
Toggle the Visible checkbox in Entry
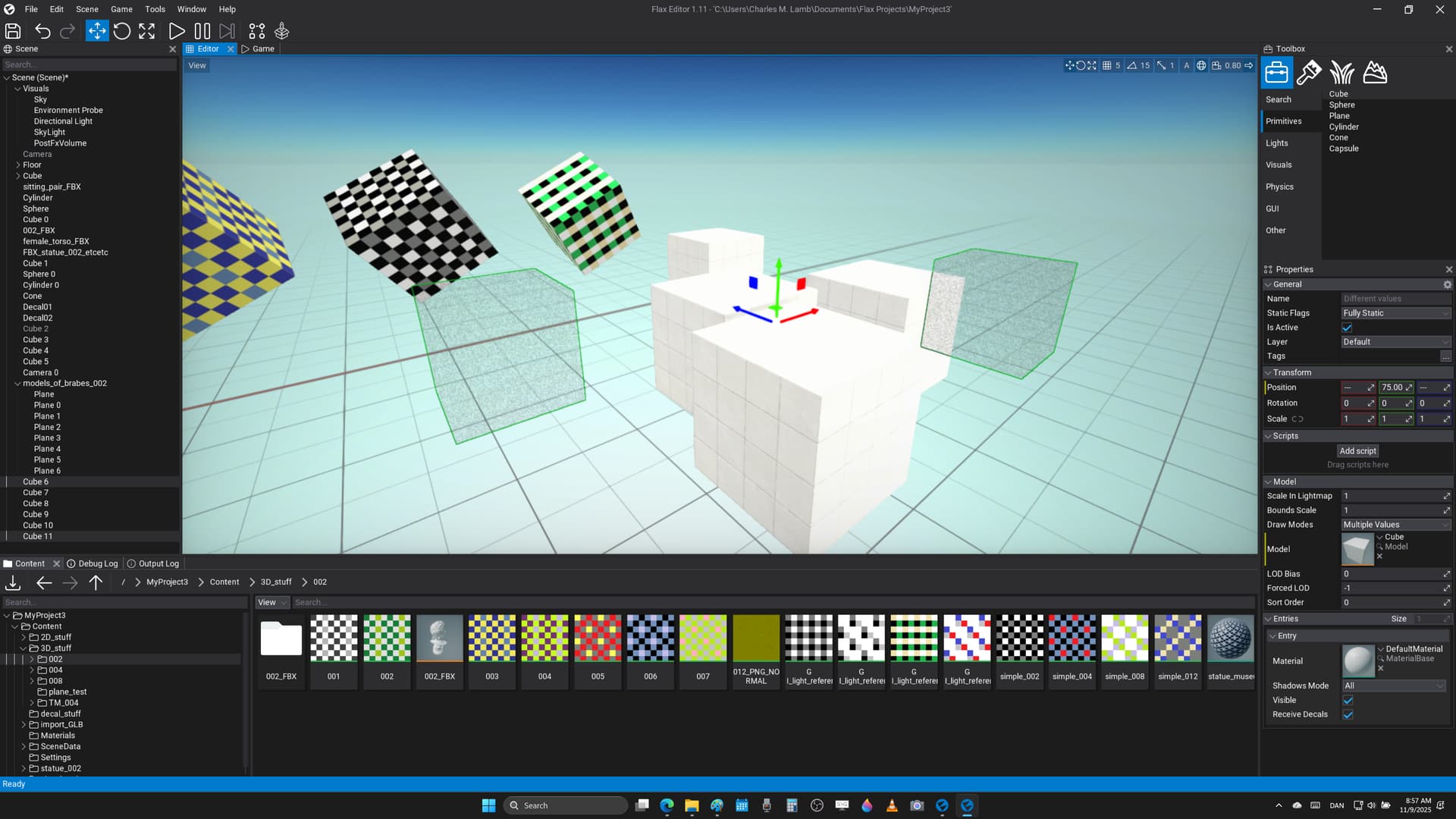click(1348, 700)
